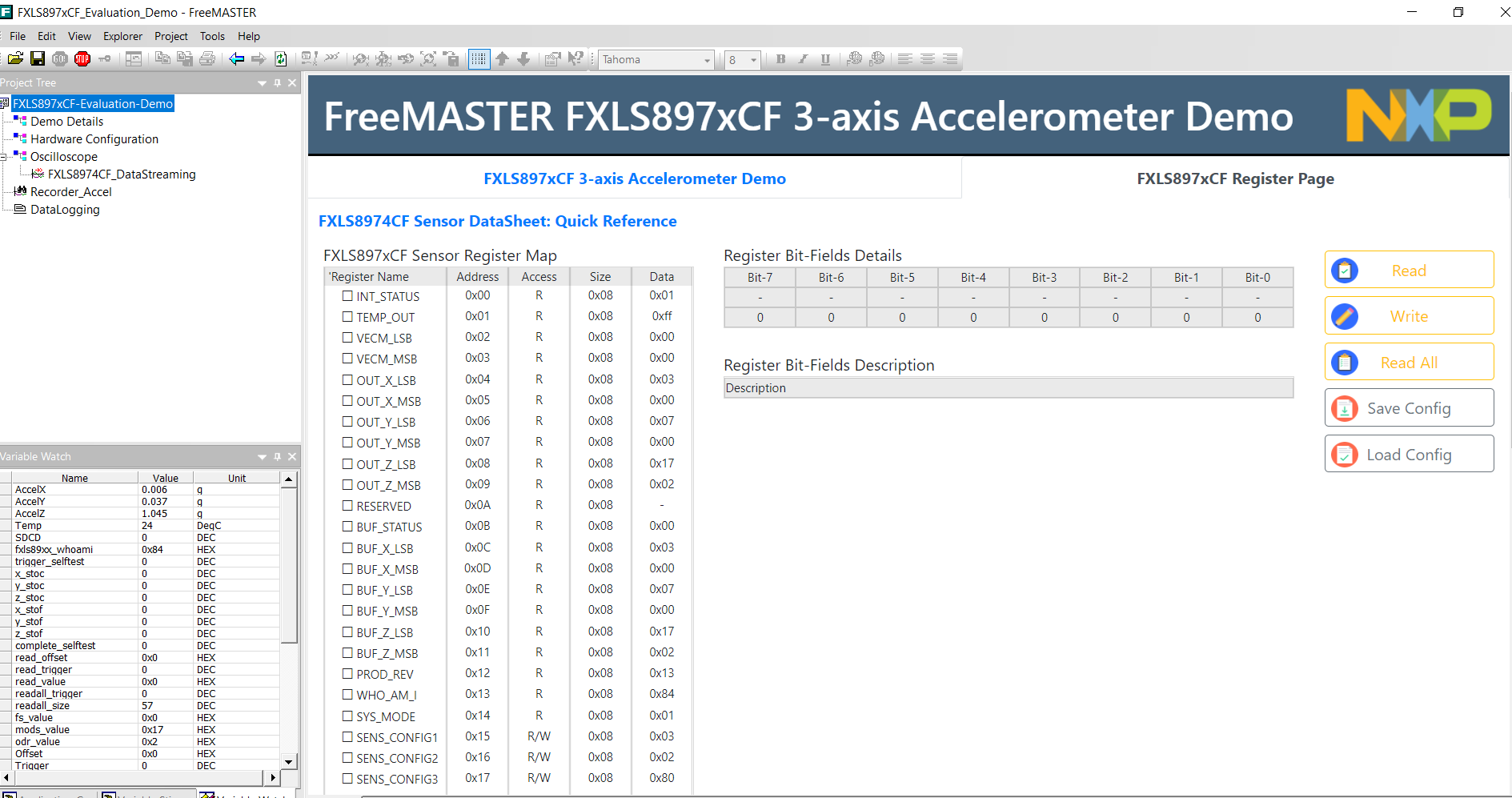Select the FXLS897xCF Register Page tab
Image resolution: width=1512 pixels, height=798 pixels.
1235,178
